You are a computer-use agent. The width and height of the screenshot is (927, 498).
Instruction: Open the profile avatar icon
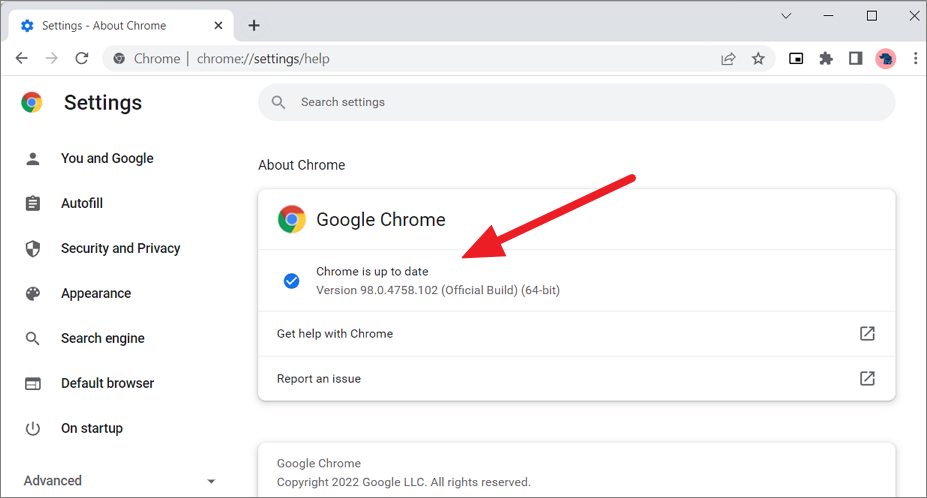tap(885, 59)
